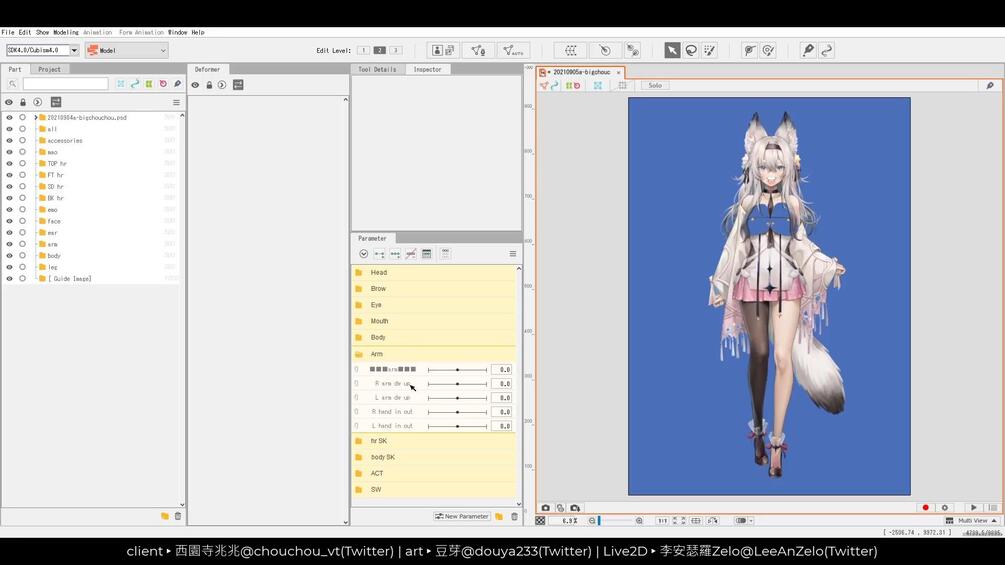Open the Window menu
1005x565 pixels.
(178, 32)
